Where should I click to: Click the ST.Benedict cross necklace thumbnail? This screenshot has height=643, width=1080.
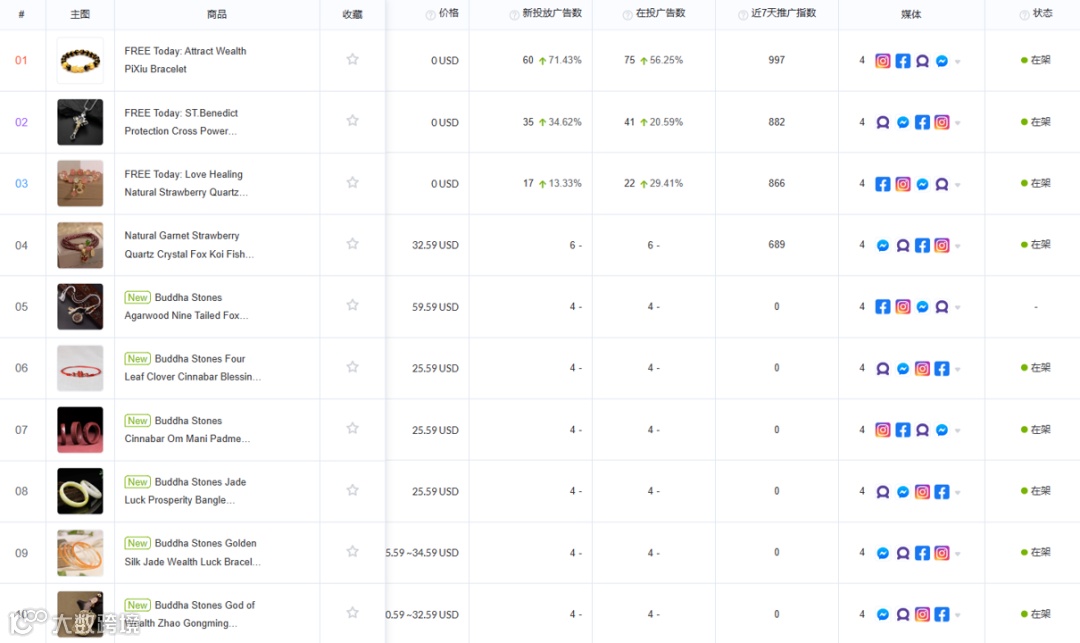(x=80, y=122)
